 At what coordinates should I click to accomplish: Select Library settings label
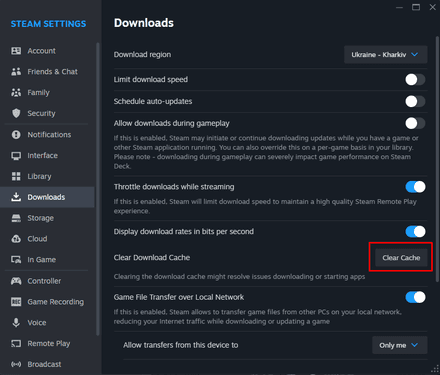click(39, 176)
